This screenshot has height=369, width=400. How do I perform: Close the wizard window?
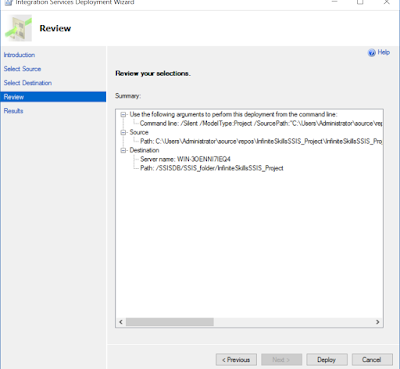coord(386,2)
